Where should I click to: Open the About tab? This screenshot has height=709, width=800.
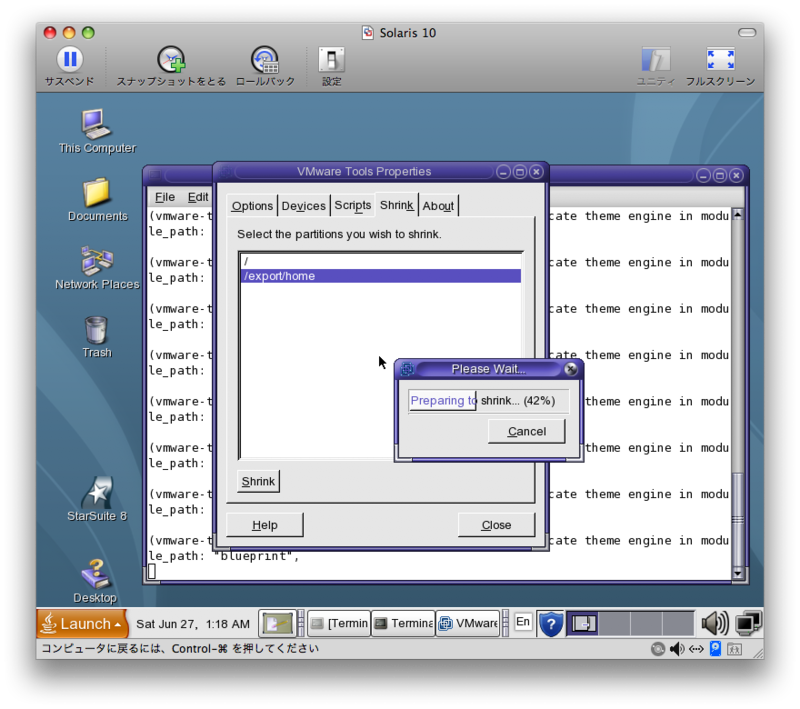coord(438,206)
